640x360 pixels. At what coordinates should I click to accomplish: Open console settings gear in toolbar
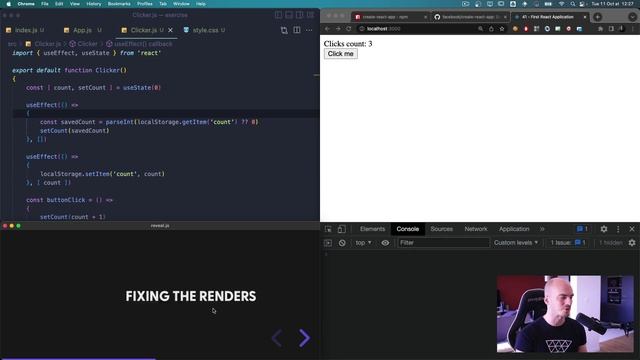[632, 243]
